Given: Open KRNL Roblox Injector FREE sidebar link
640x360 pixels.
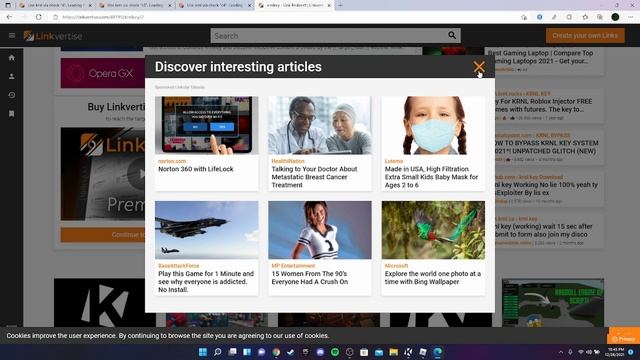Looking at the screenshot, I should pyautogui.click(x=544, y=105).
